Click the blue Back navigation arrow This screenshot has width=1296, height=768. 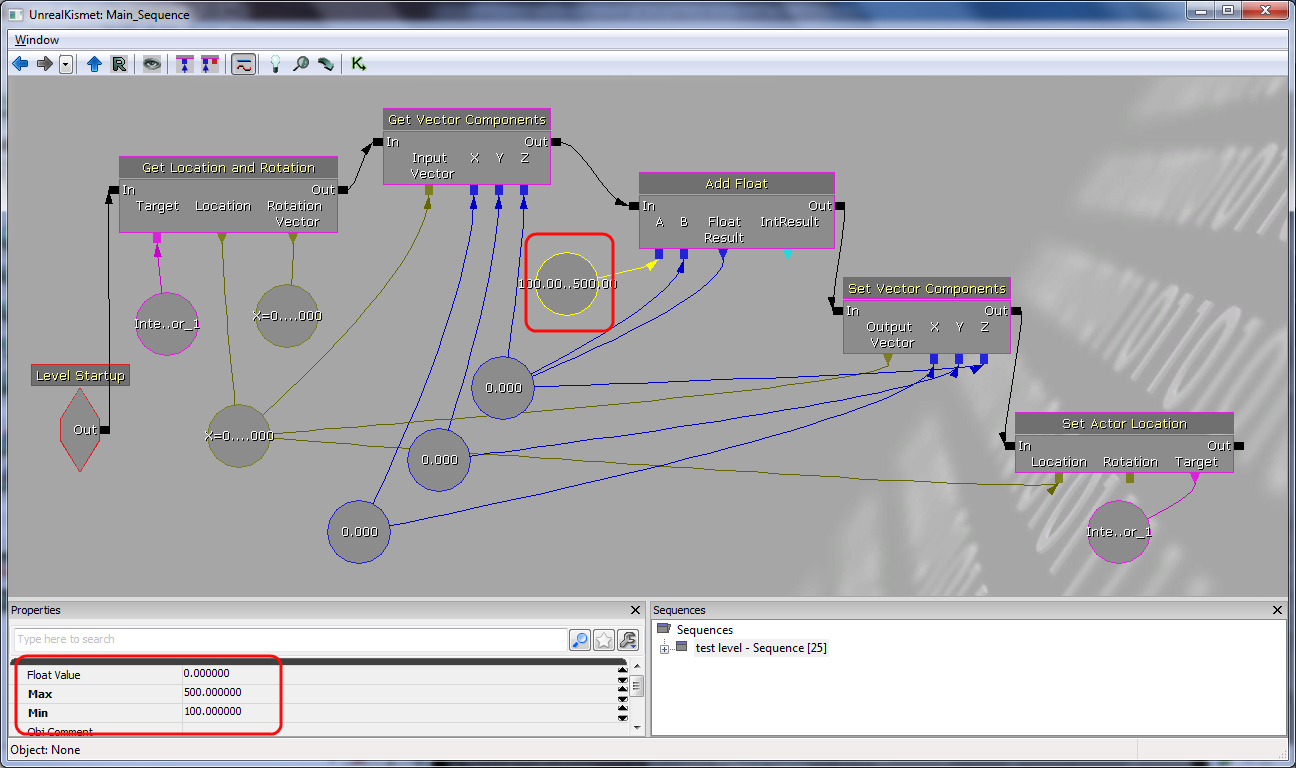(x=20, y=64)
